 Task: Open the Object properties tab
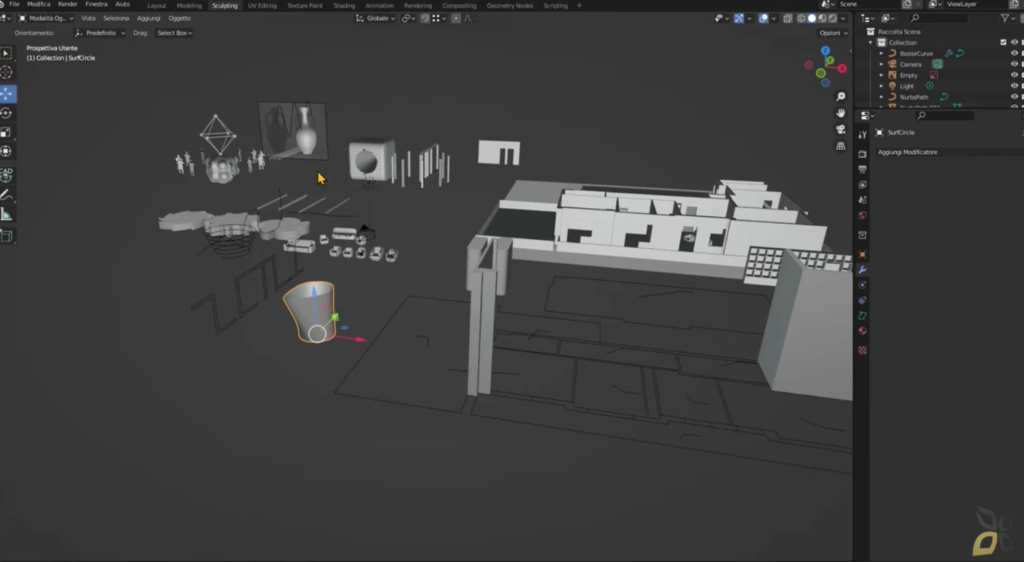point(863,255)
